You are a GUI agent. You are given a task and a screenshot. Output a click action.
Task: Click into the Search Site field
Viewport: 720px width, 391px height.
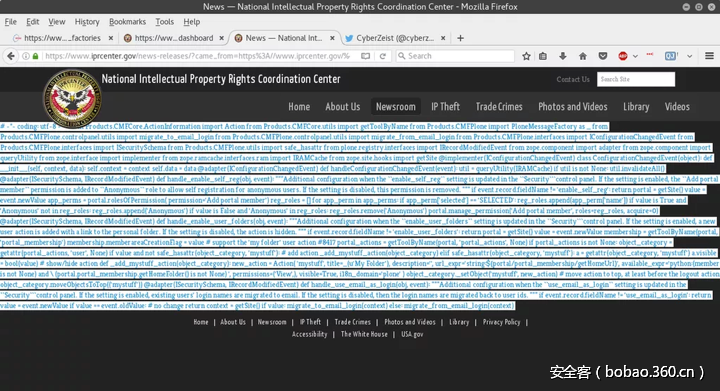(636, 79)
